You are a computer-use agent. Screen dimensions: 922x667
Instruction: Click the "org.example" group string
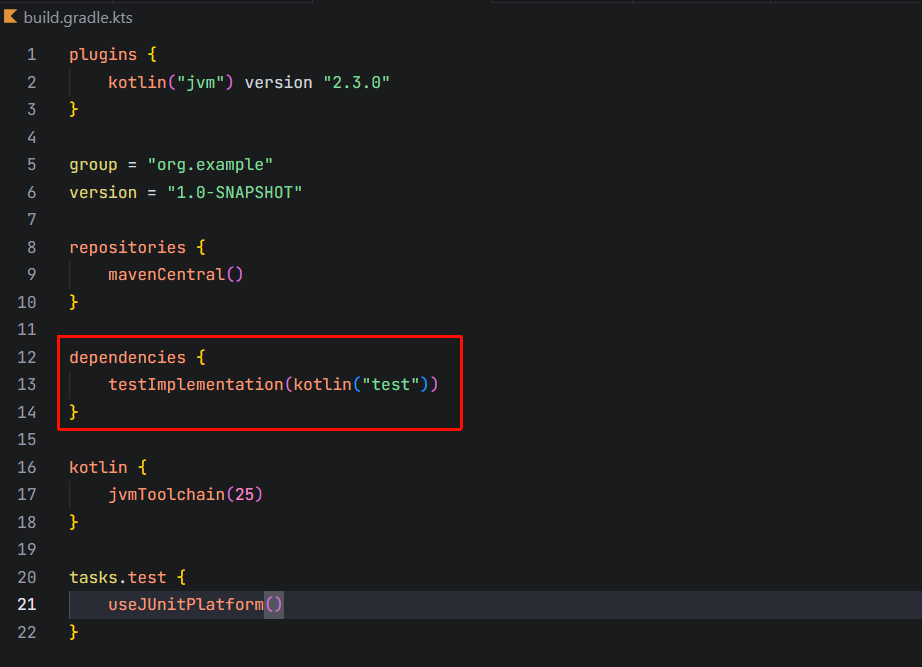point(210,165)
